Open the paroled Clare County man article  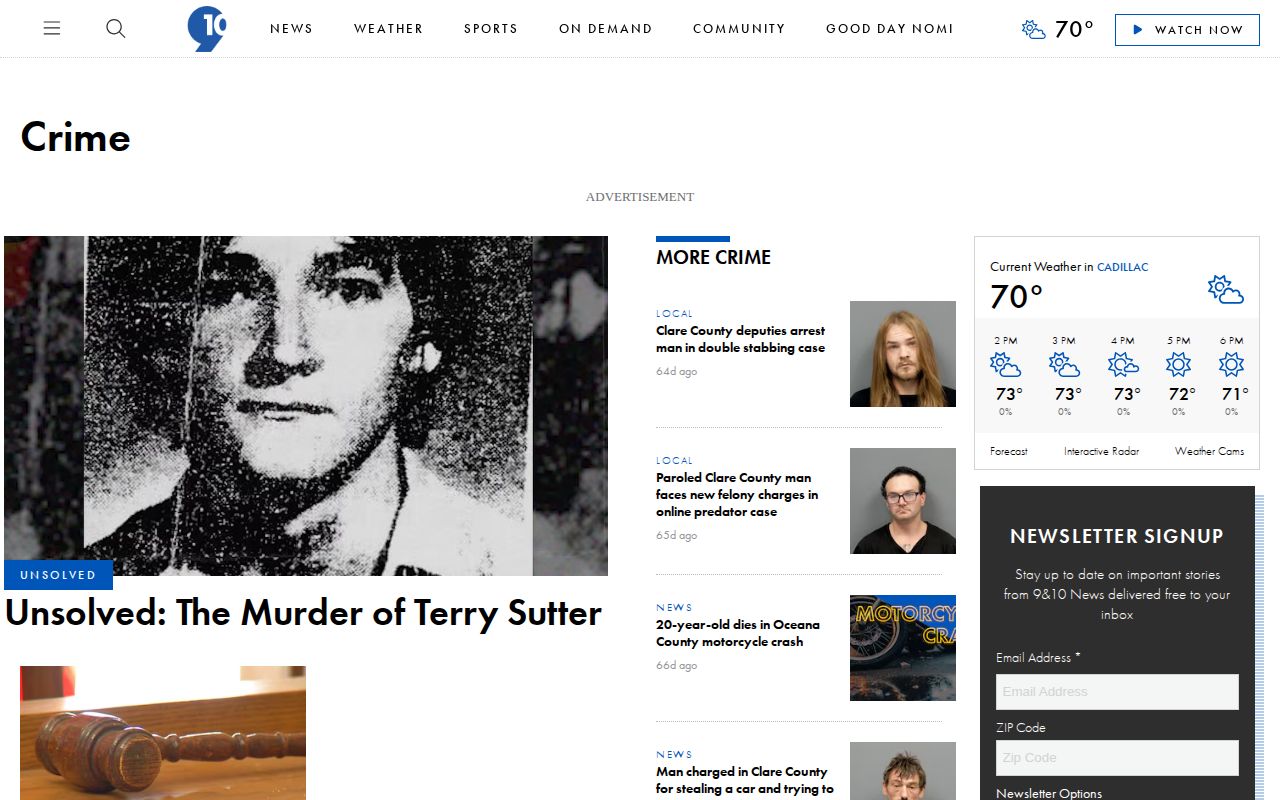[737, 495]
